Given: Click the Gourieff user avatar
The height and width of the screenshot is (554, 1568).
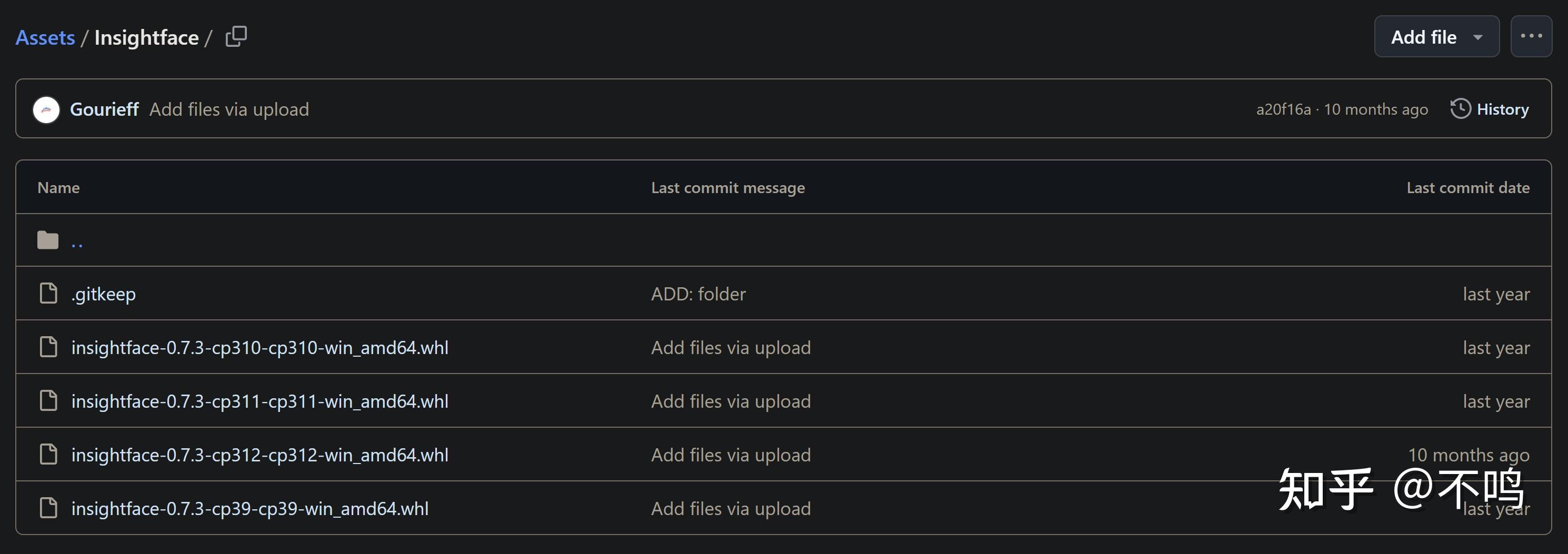Looking at the screenshot, I should coord(46,109).
